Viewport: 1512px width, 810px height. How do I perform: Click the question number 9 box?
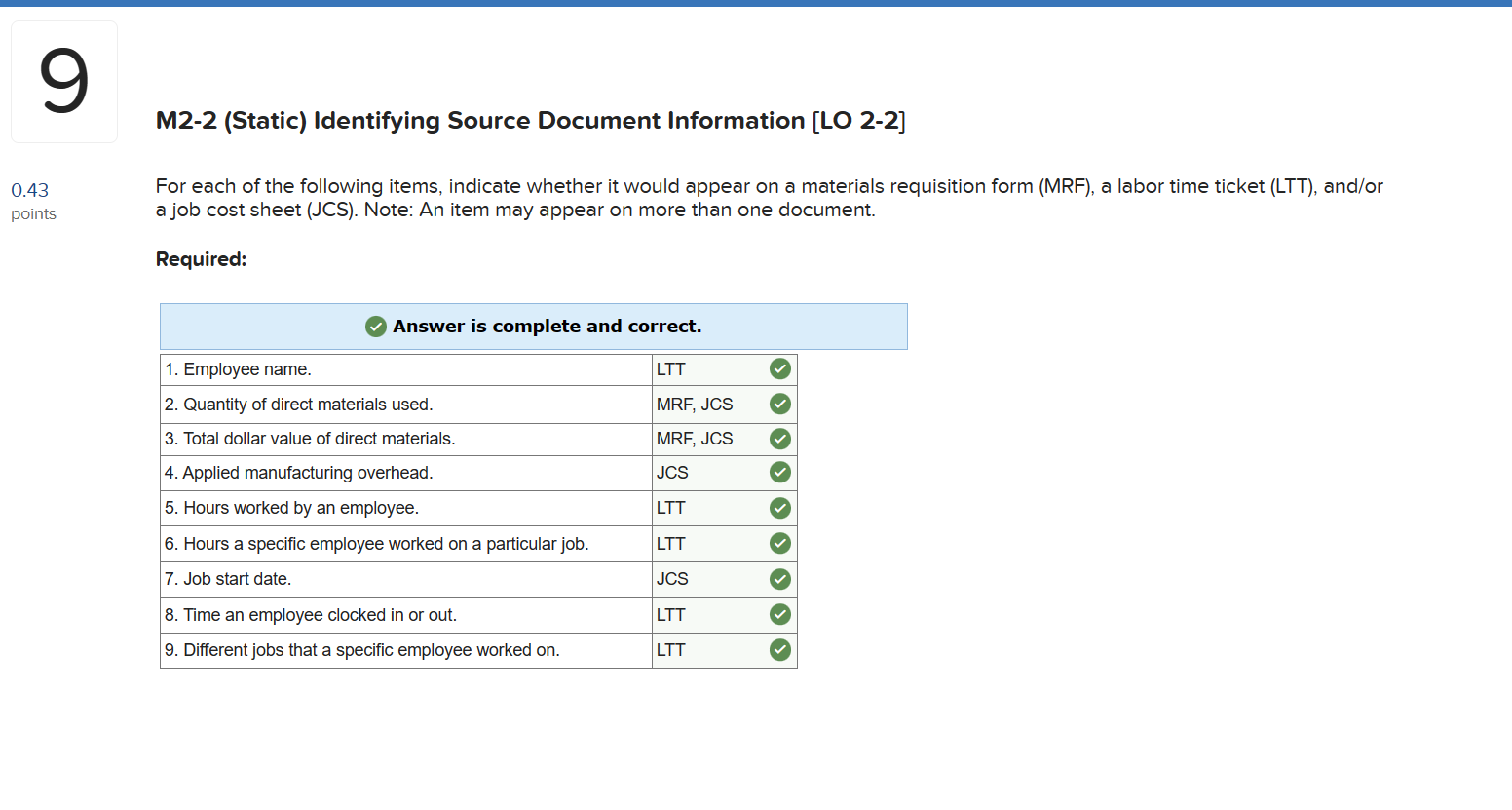[64, 82]
